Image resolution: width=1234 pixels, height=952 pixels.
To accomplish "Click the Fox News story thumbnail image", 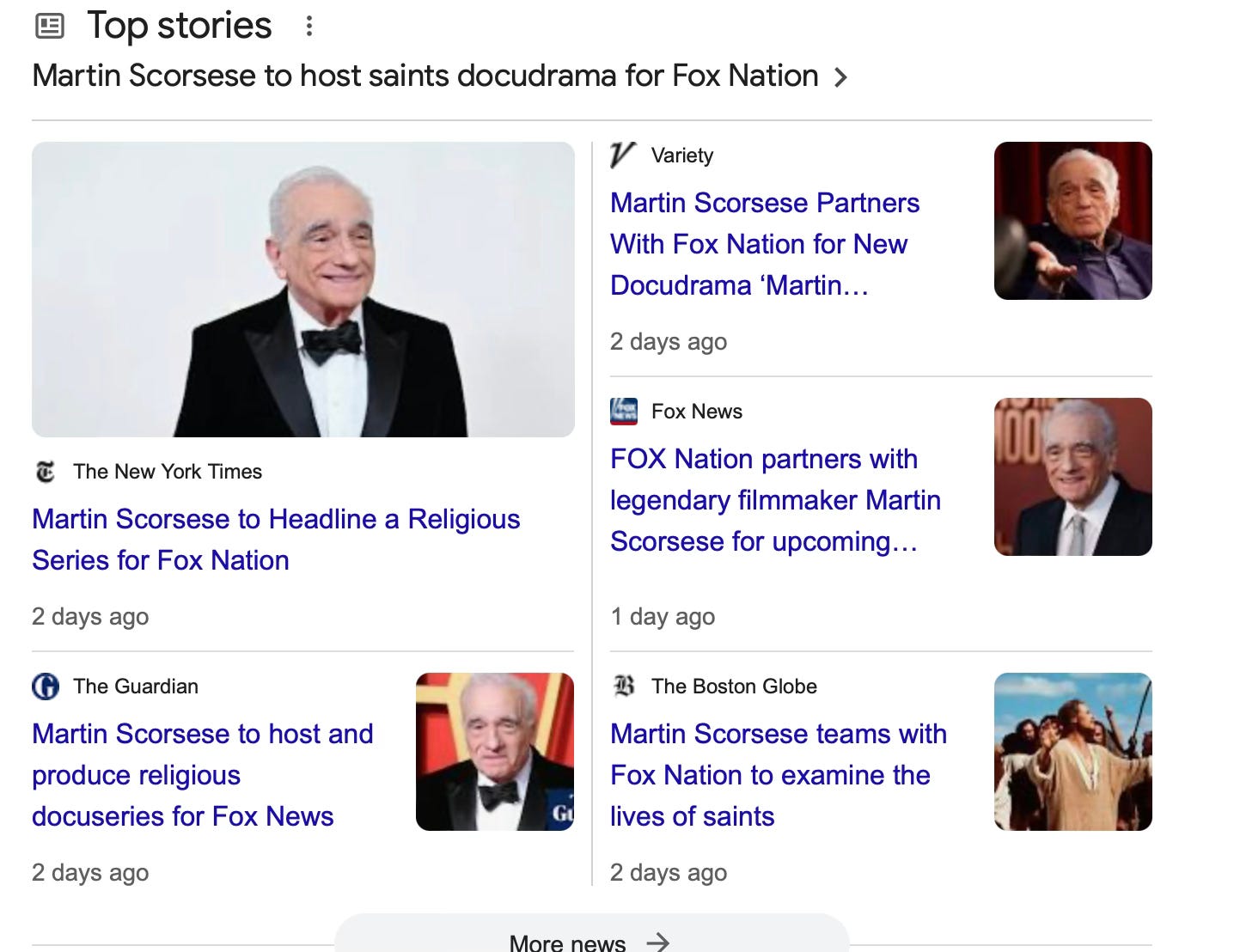I will pos(1072,477).
